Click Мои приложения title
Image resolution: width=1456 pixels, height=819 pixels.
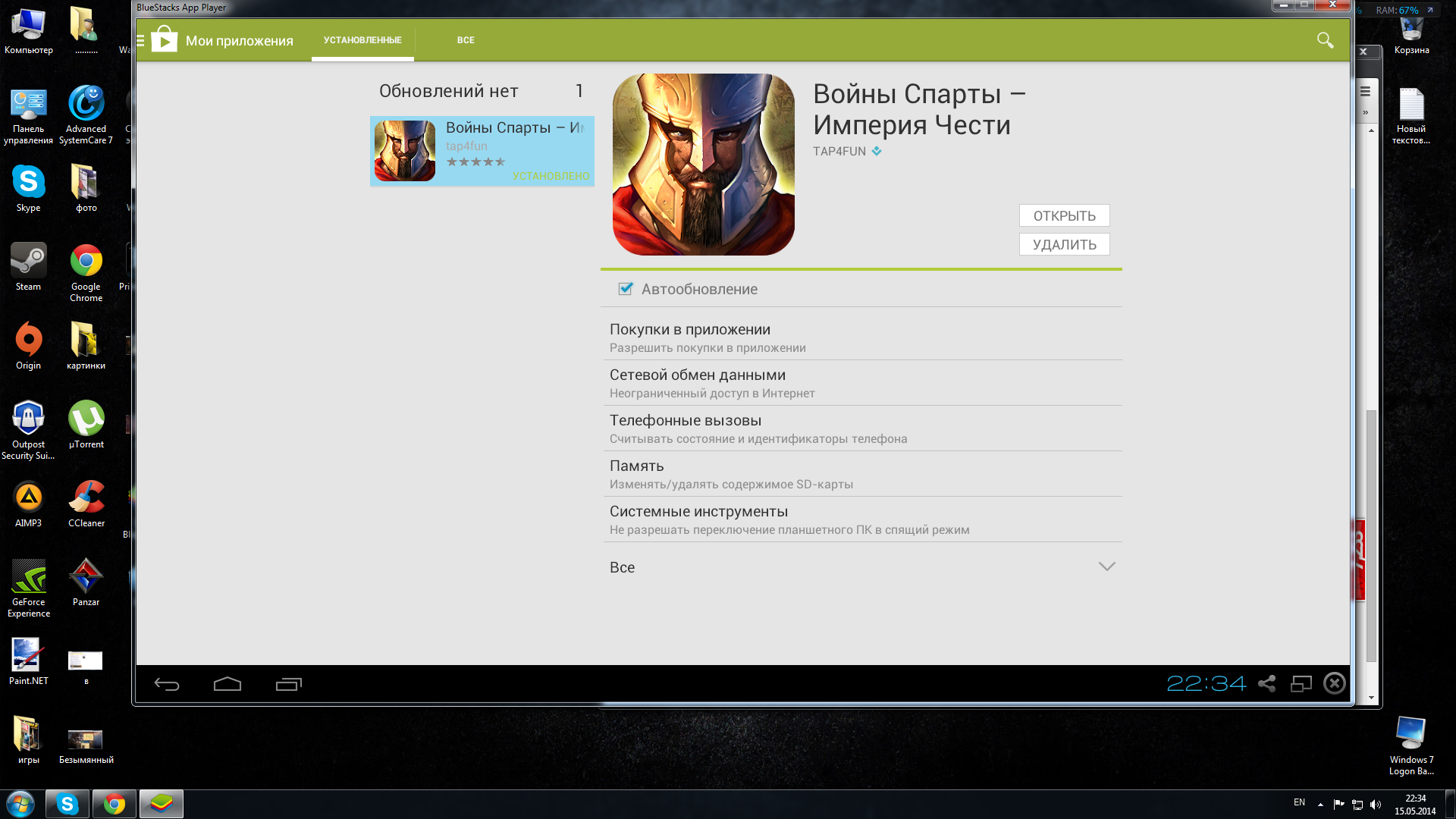pos(240,41)
